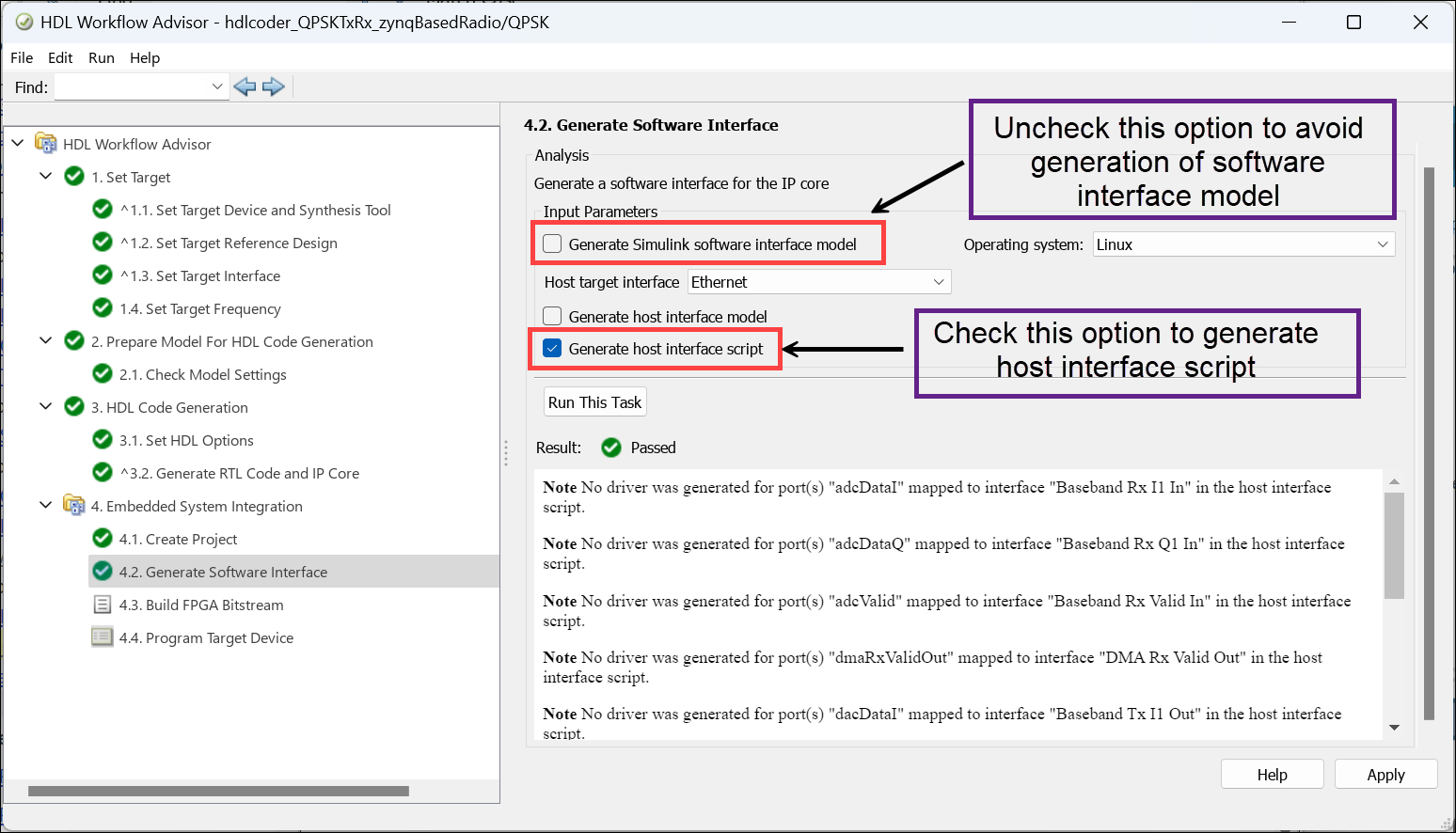Open the Edit menu

[60, 58]
